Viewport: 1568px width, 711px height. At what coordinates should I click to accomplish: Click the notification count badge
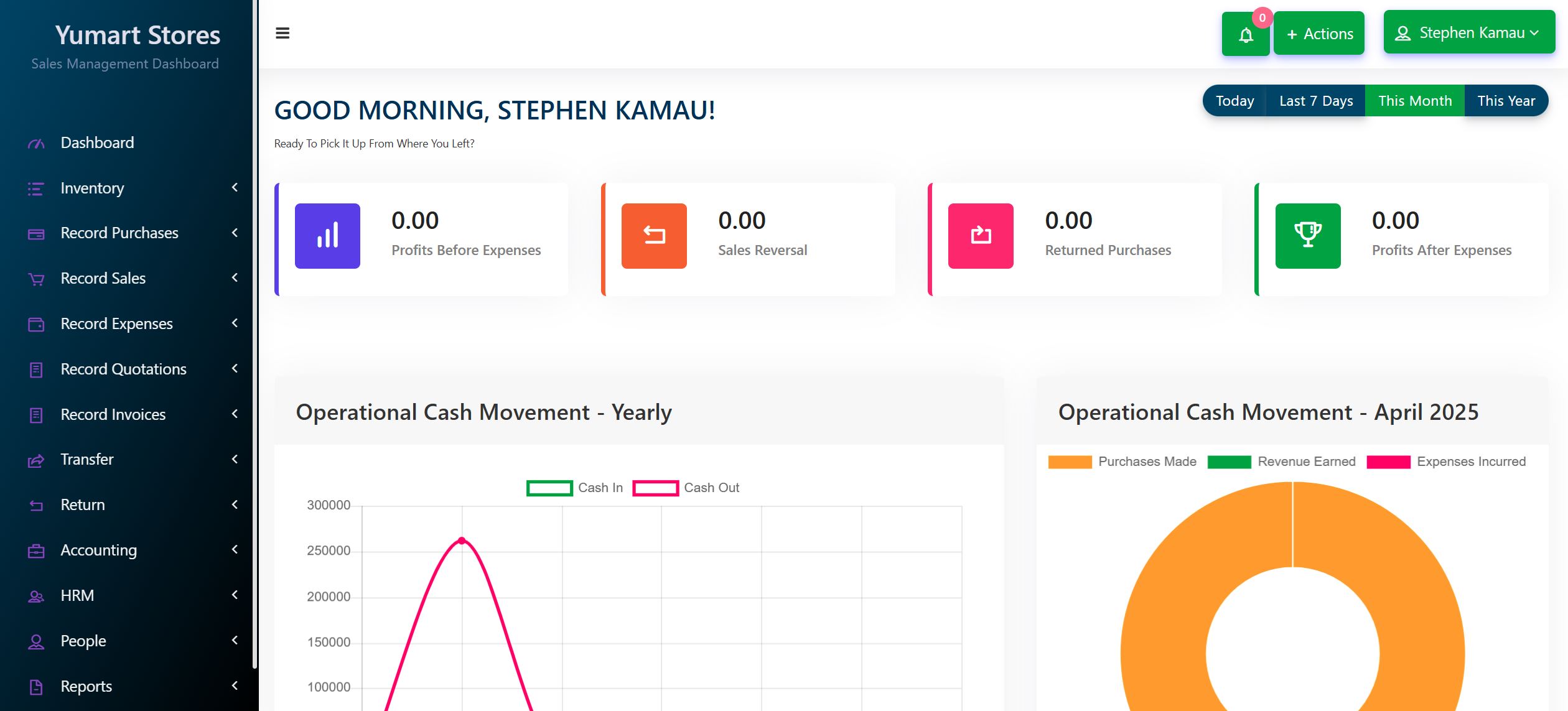pos(1262,18)
